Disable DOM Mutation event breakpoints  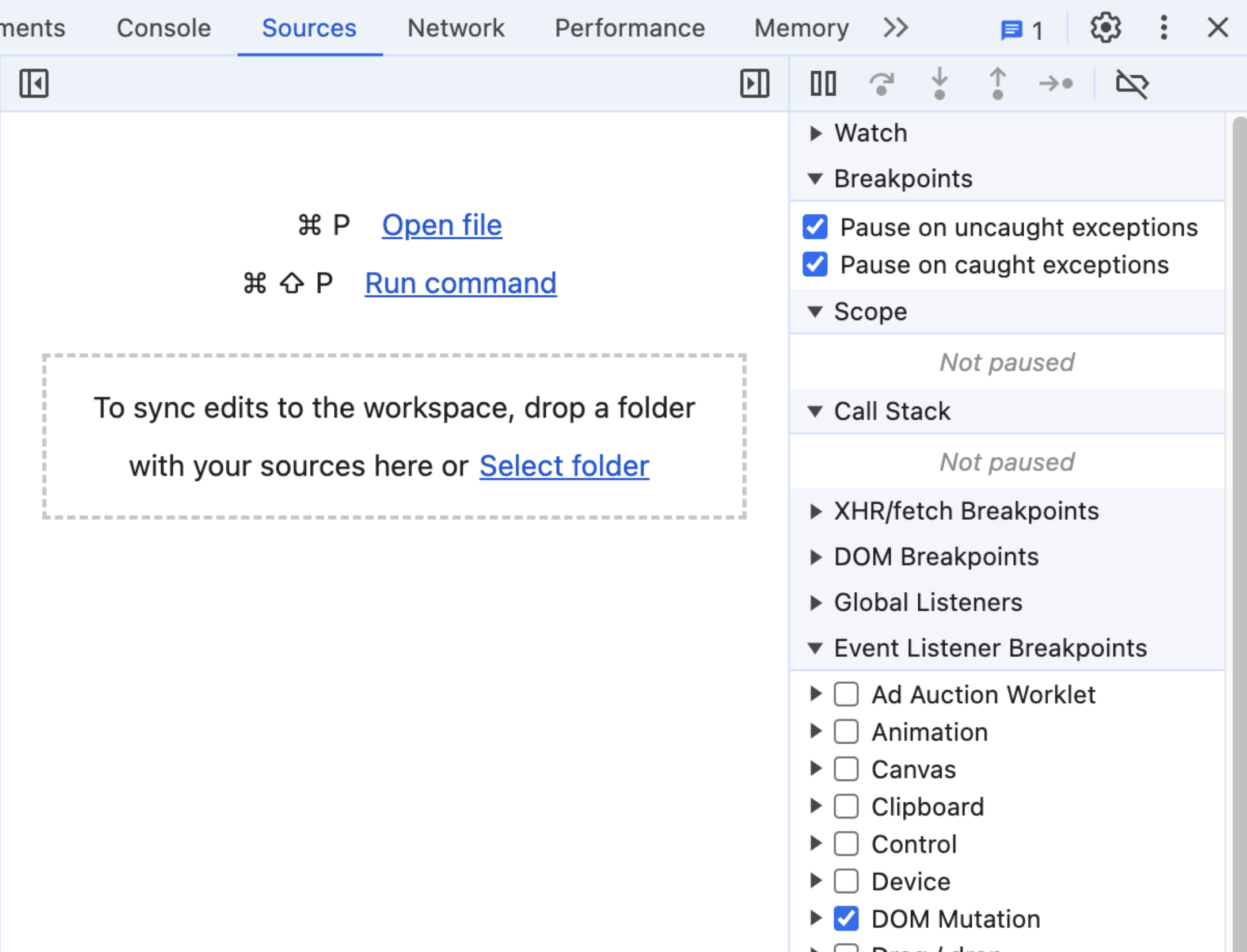(x=846, y=919)
